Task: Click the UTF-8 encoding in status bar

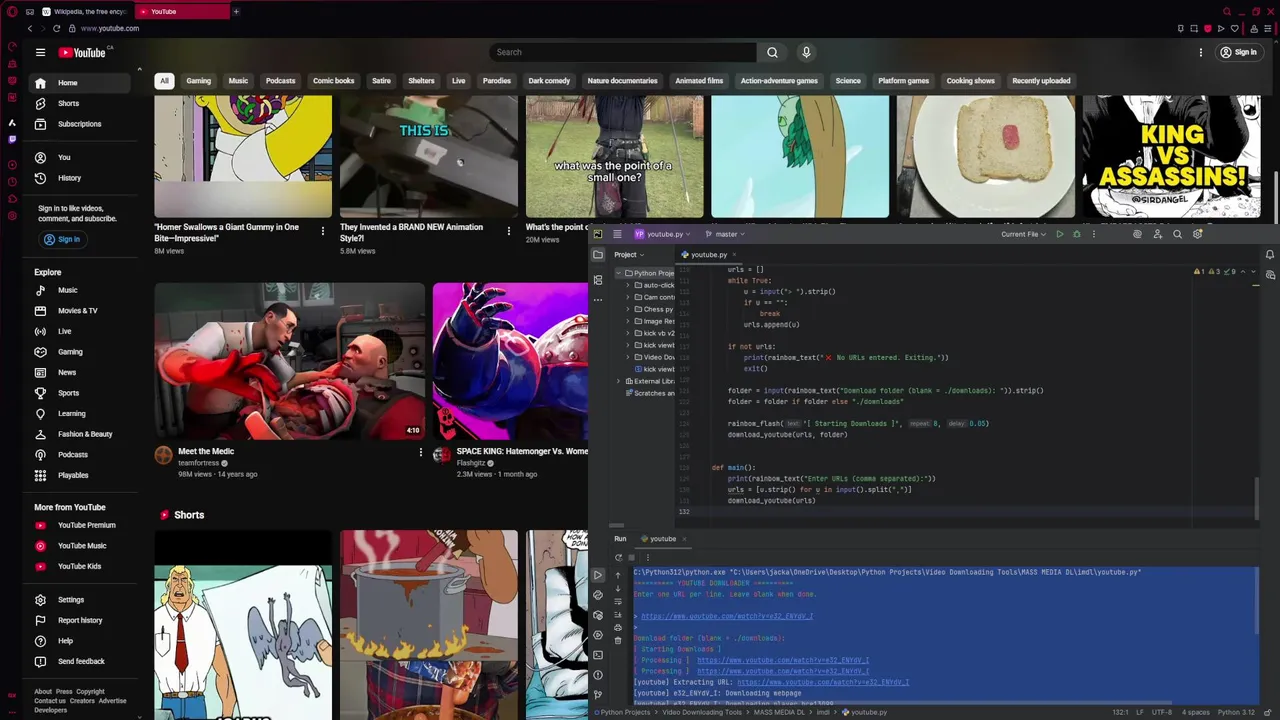Action: click(1161, 712)
